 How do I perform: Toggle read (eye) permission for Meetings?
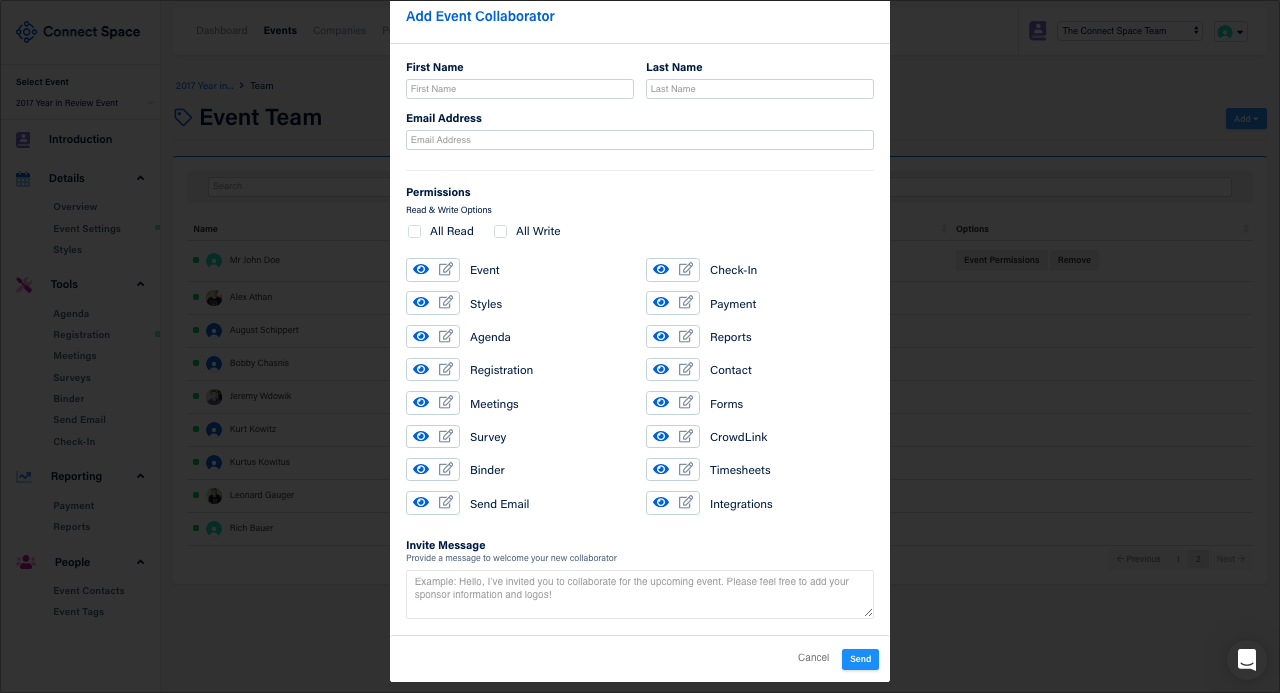pos(421,403)
